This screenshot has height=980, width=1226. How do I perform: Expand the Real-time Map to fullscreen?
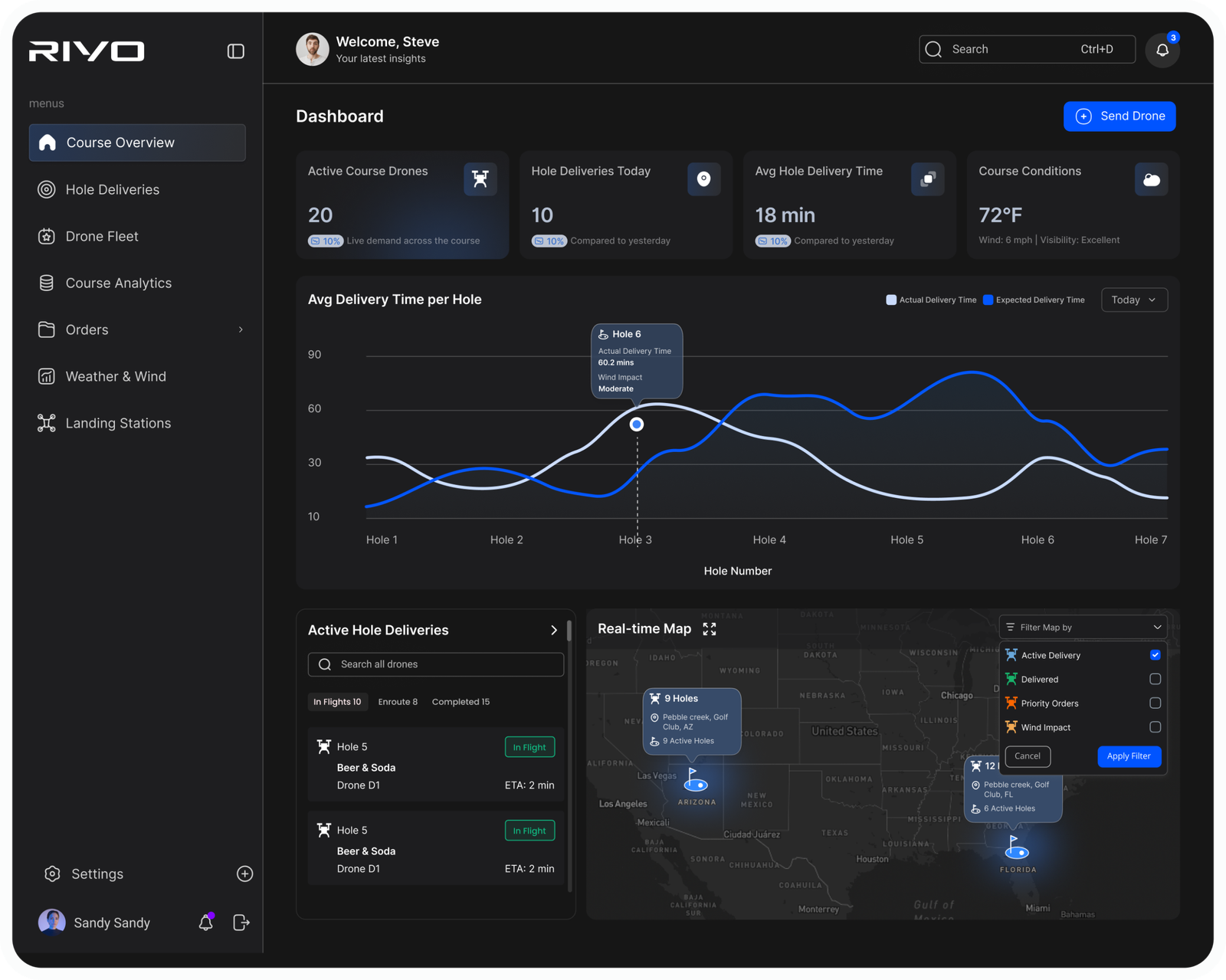pos(710,629)
